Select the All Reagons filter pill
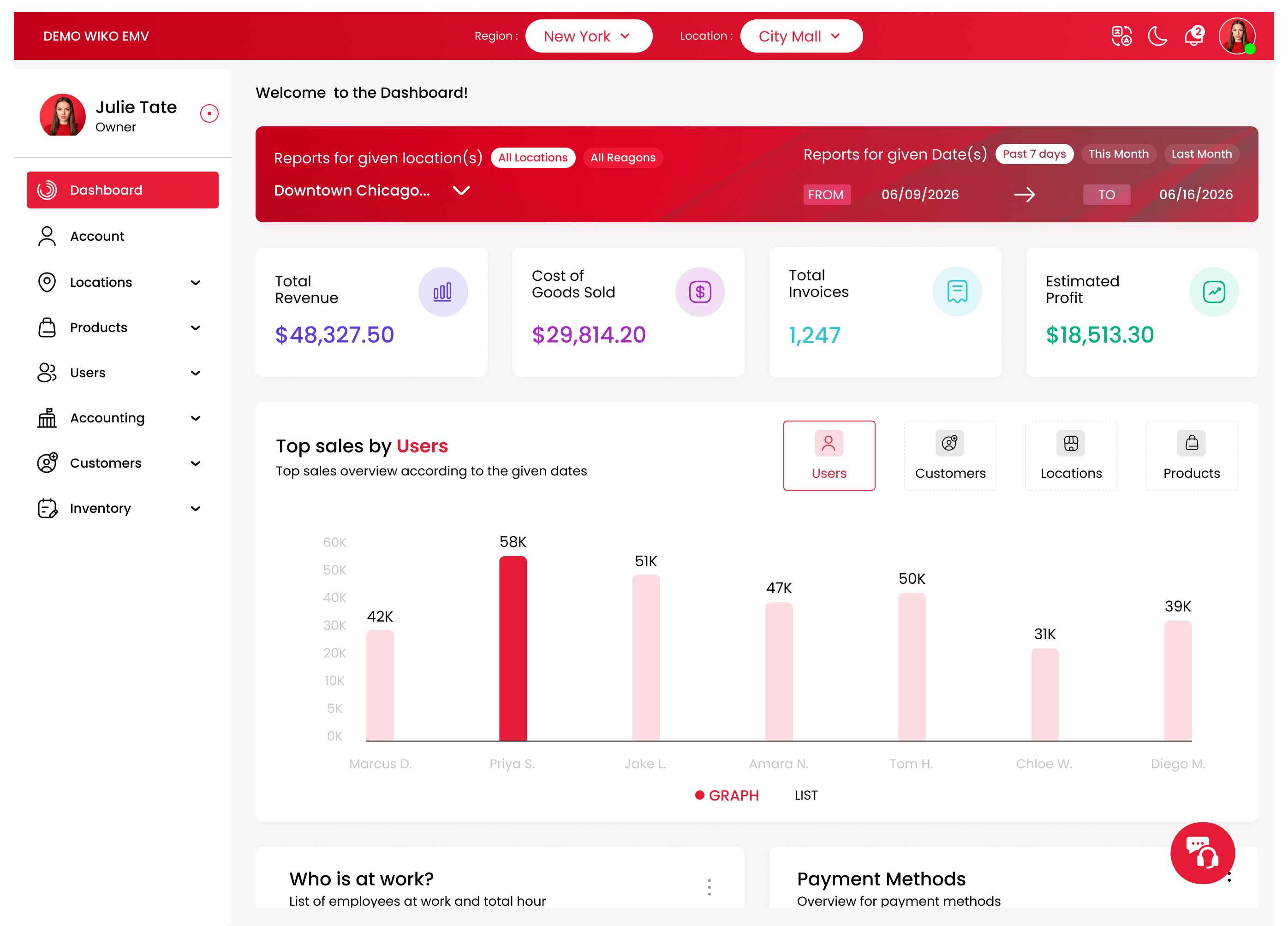 (623, 157)
